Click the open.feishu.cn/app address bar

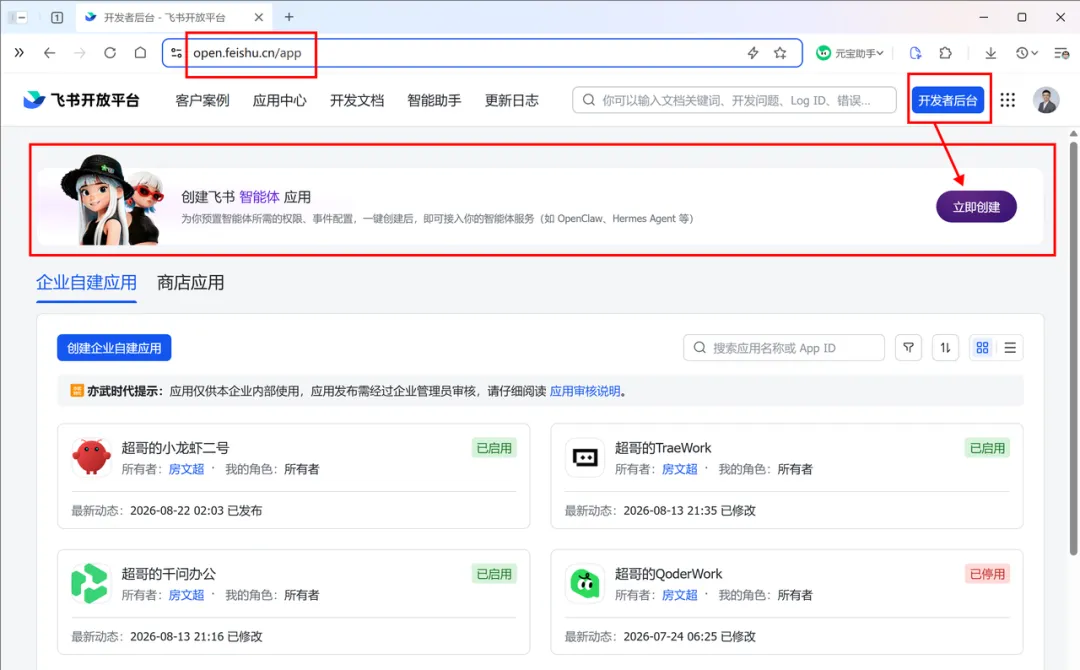tap(482, 53)
